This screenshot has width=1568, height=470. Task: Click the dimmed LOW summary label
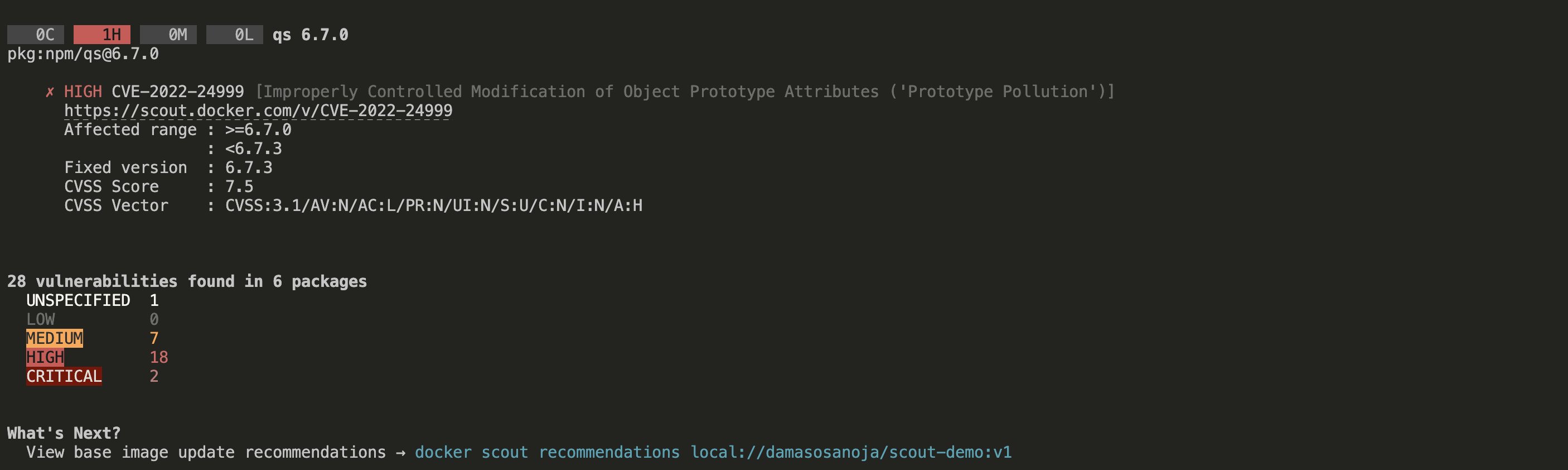pos(41,319)
